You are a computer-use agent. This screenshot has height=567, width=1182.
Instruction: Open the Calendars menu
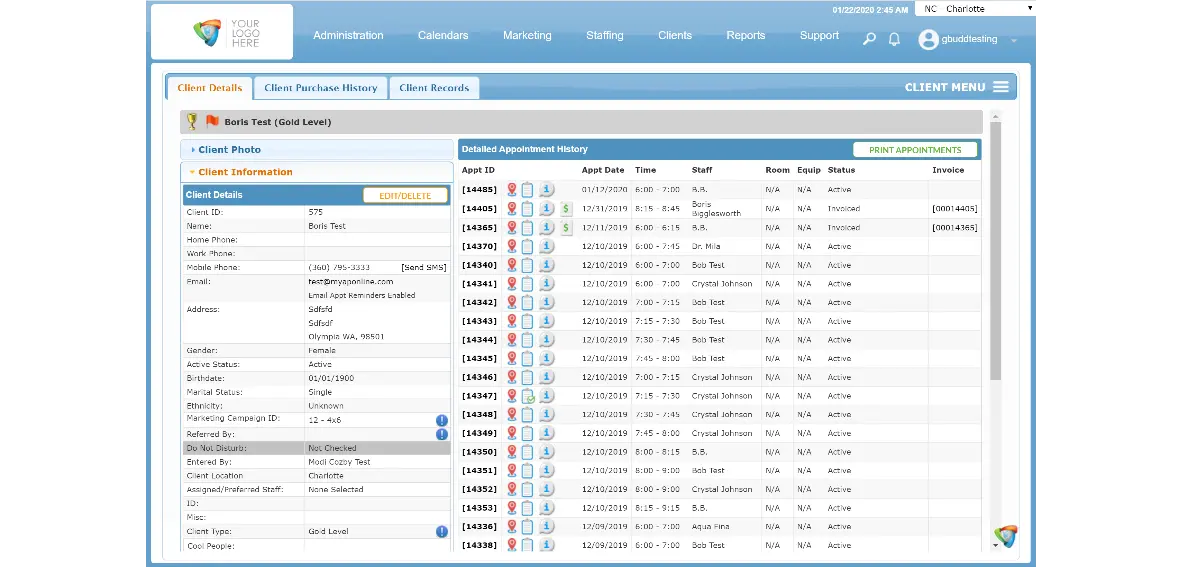(443, 35)
